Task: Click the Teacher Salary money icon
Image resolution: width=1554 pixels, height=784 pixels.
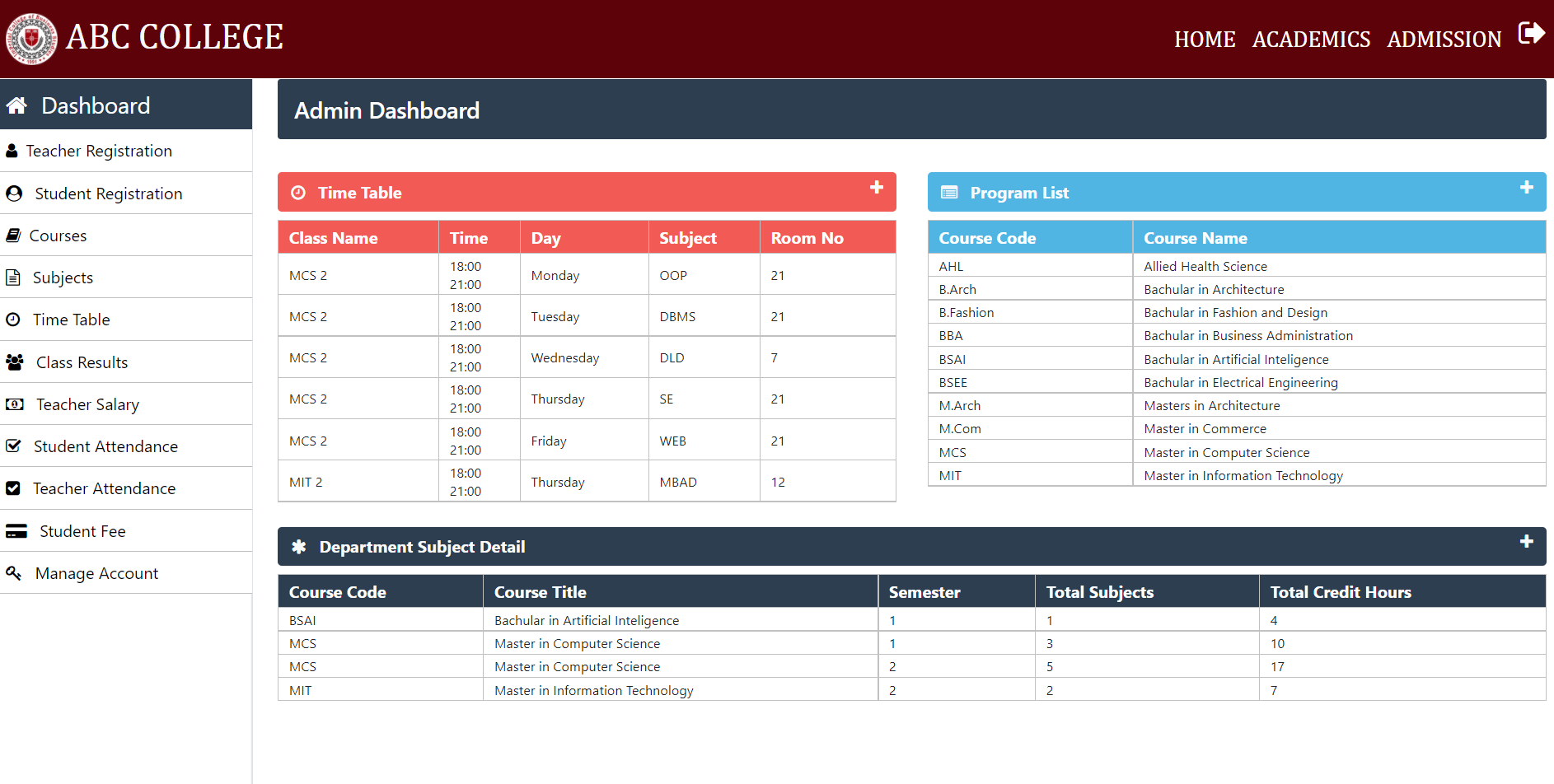Action: (x=14, y=404)
